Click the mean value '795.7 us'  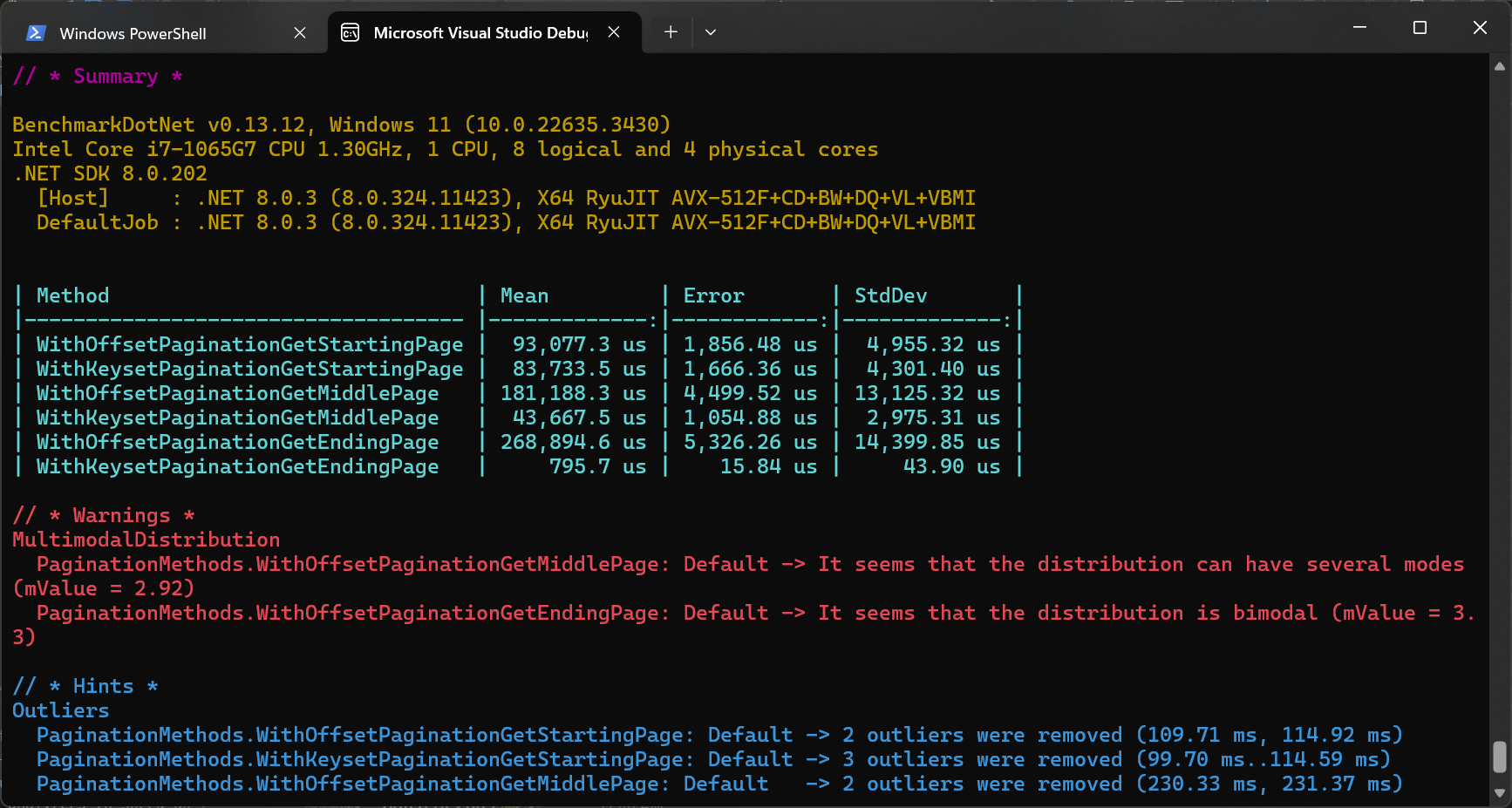598,467
